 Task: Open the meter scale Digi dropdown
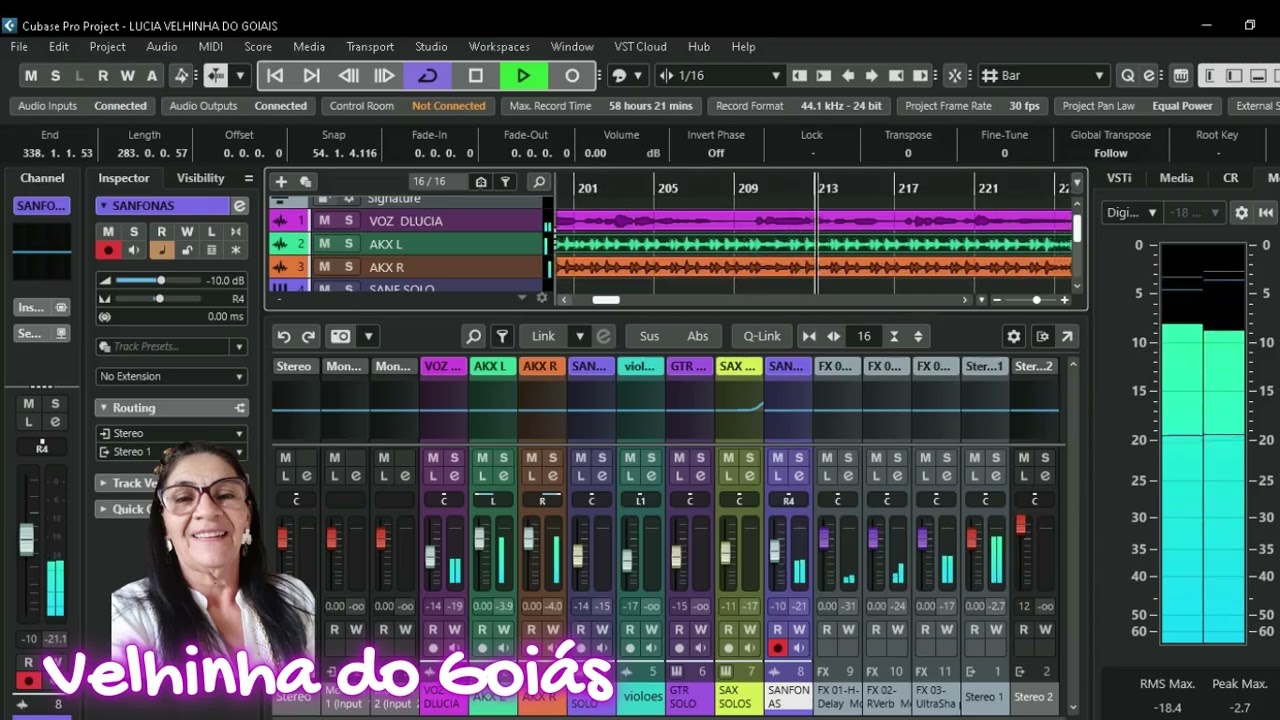pos(1132,213)
